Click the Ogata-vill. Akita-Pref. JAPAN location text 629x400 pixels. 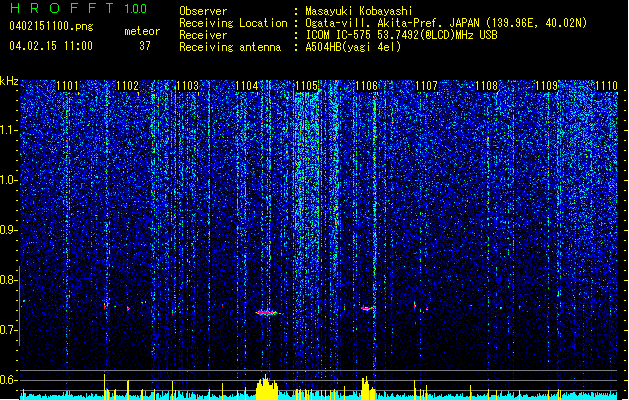[x=446, y=23]
